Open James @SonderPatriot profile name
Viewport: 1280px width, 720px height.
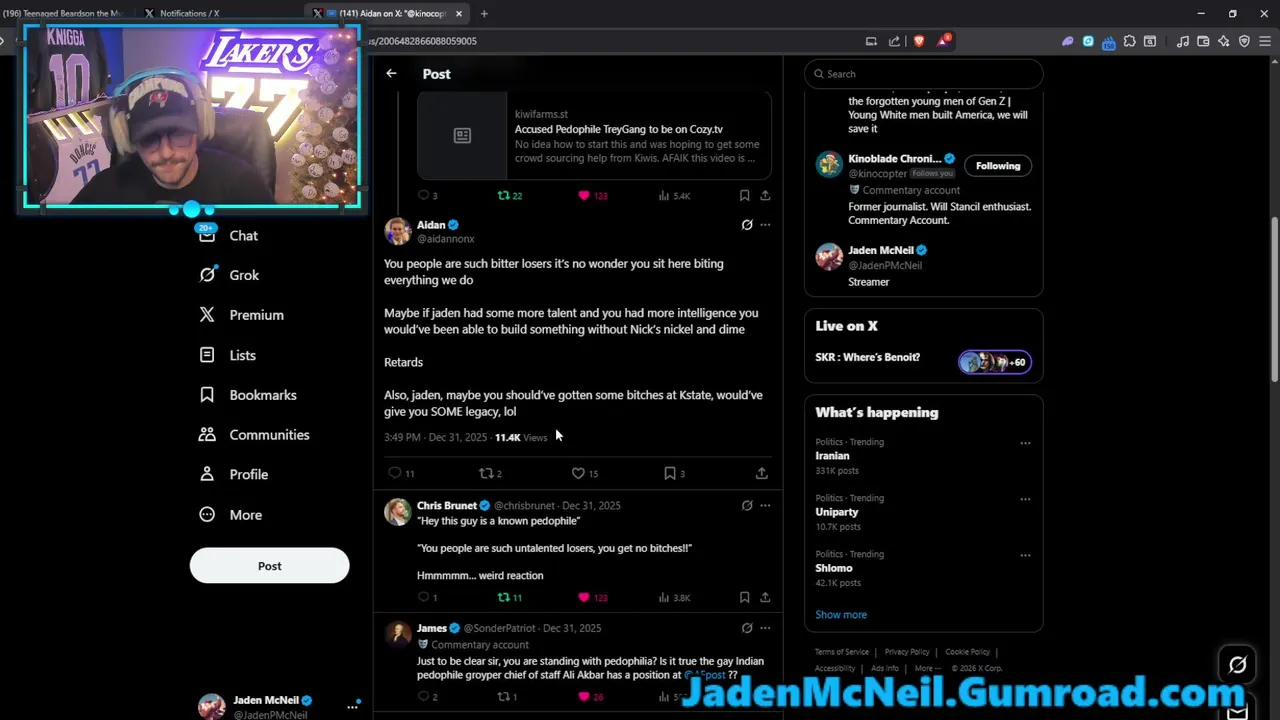[x=431, y=628]
